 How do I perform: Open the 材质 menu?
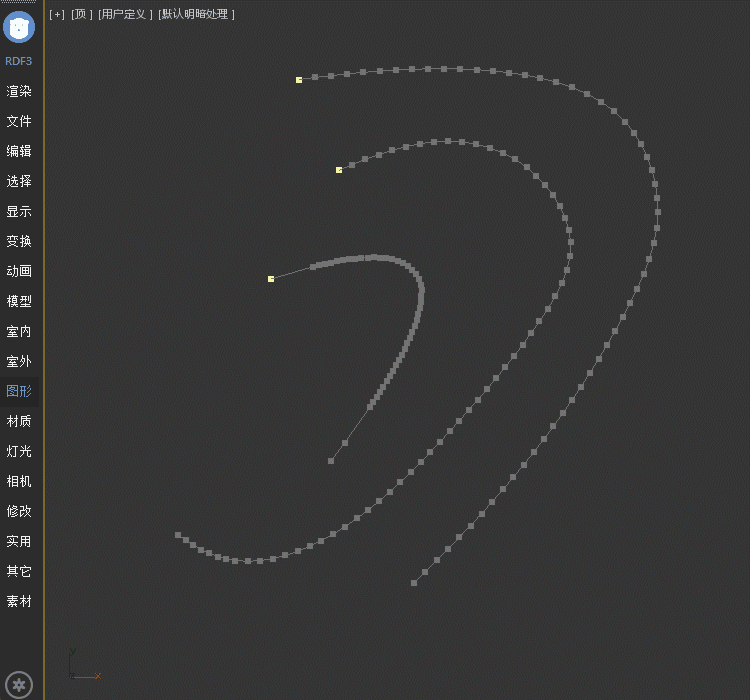pyautogui.click(x=19, y=421)
